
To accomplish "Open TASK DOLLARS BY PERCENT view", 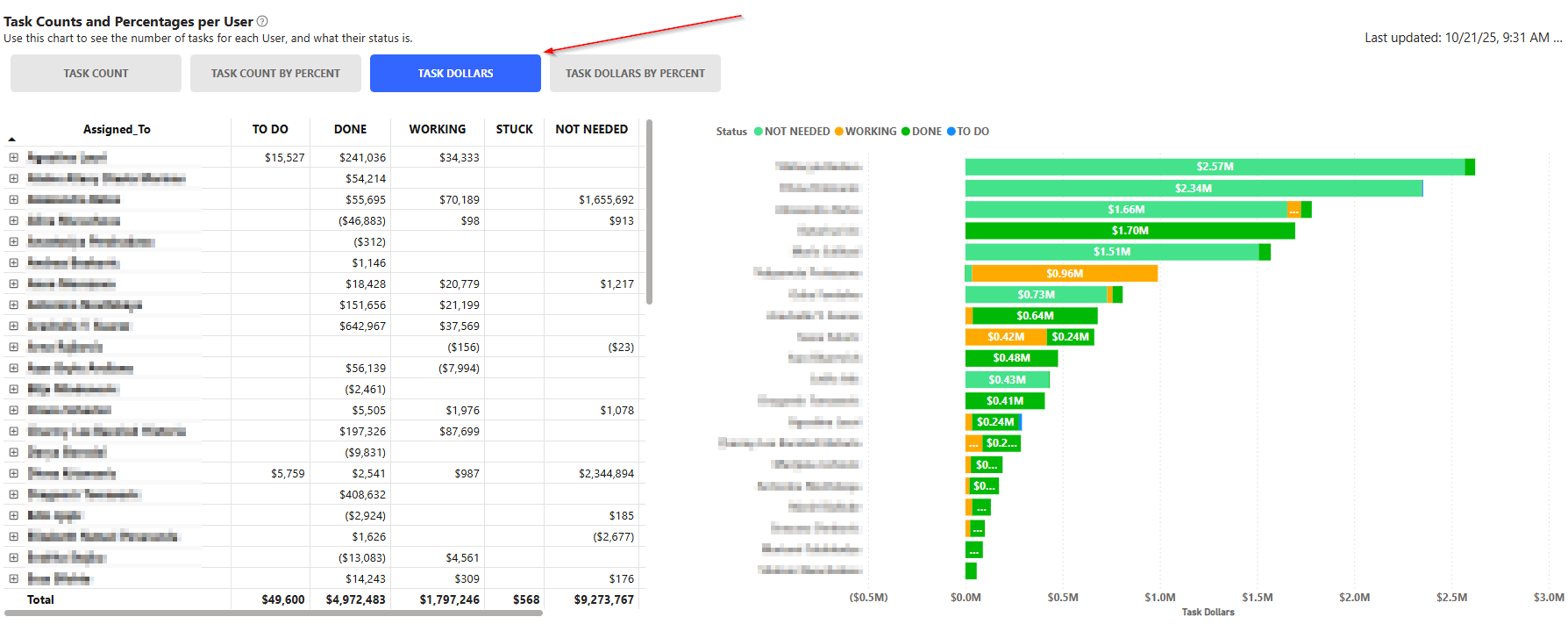I will [x=635, y=74].
